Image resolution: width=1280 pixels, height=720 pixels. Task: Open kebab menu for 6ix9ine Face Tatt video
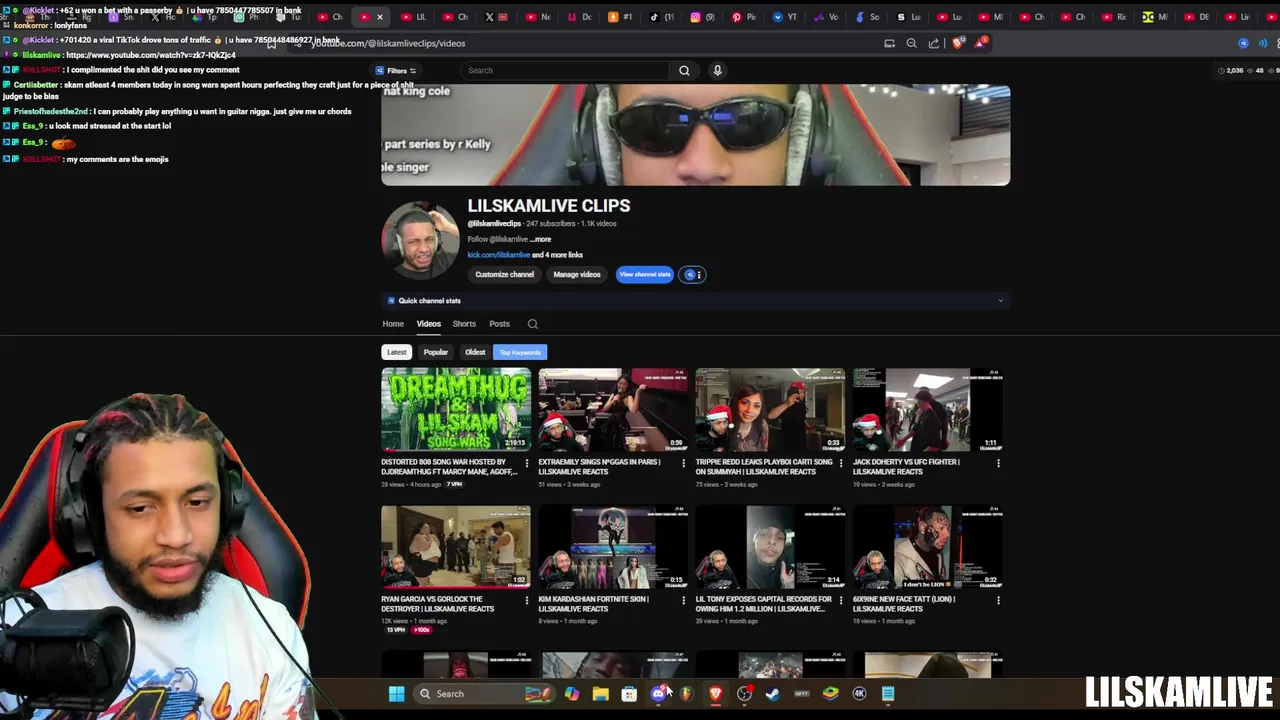click(998, 600)
